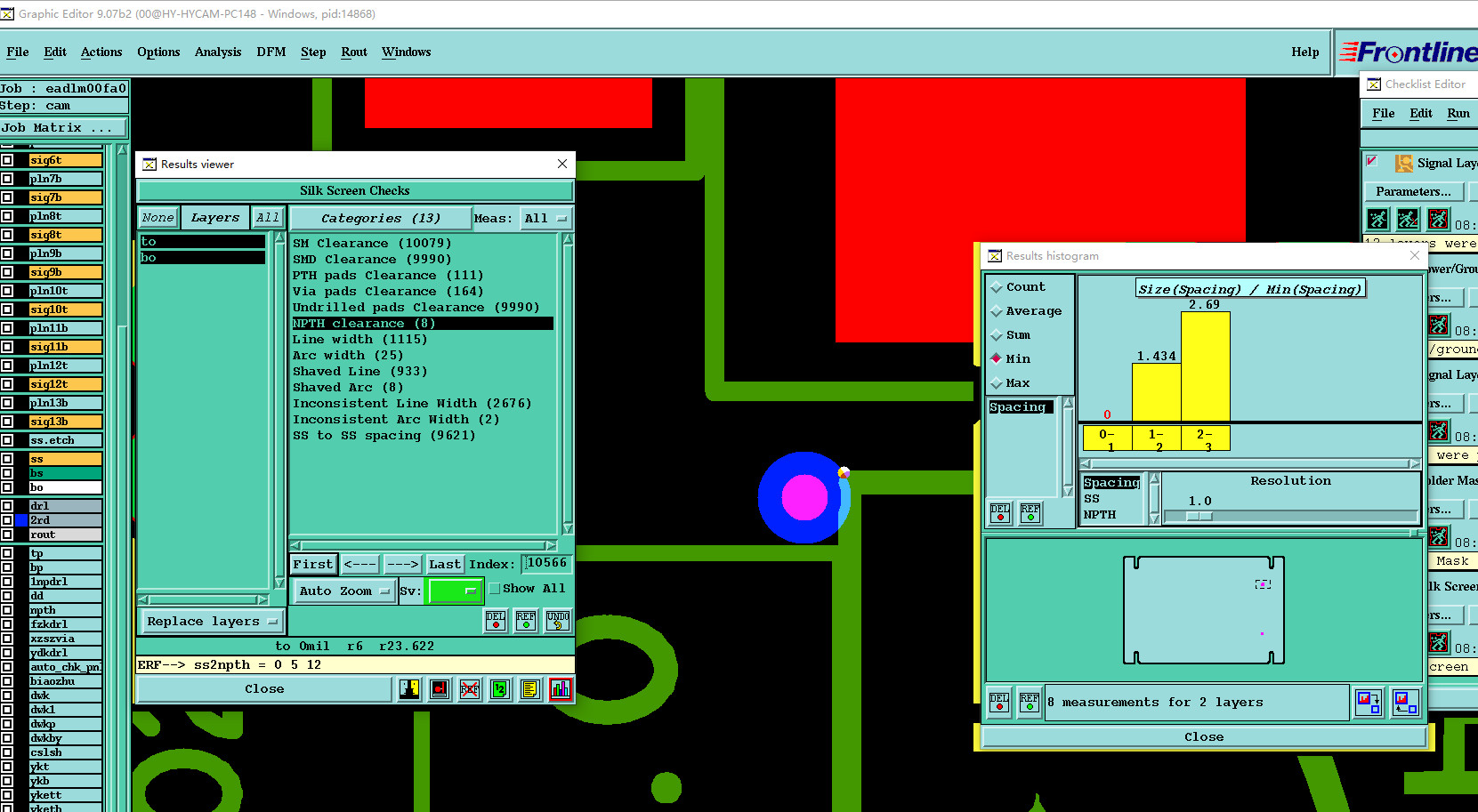The image size is (1478, 812).
Task: Click the histogram import icon with left arrow
Action: click(x=1406, y=703)
